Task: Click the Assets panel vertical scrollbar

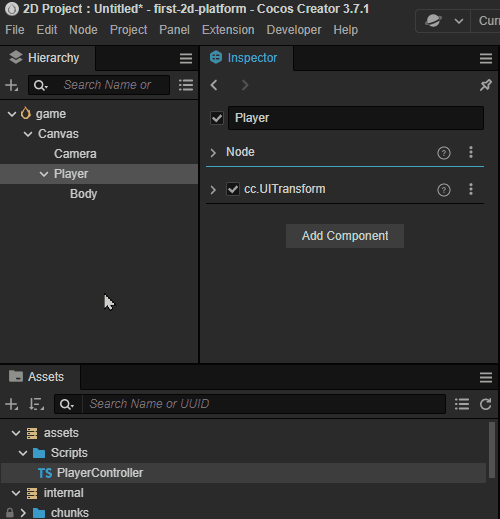Action: (x=492, y=450)
